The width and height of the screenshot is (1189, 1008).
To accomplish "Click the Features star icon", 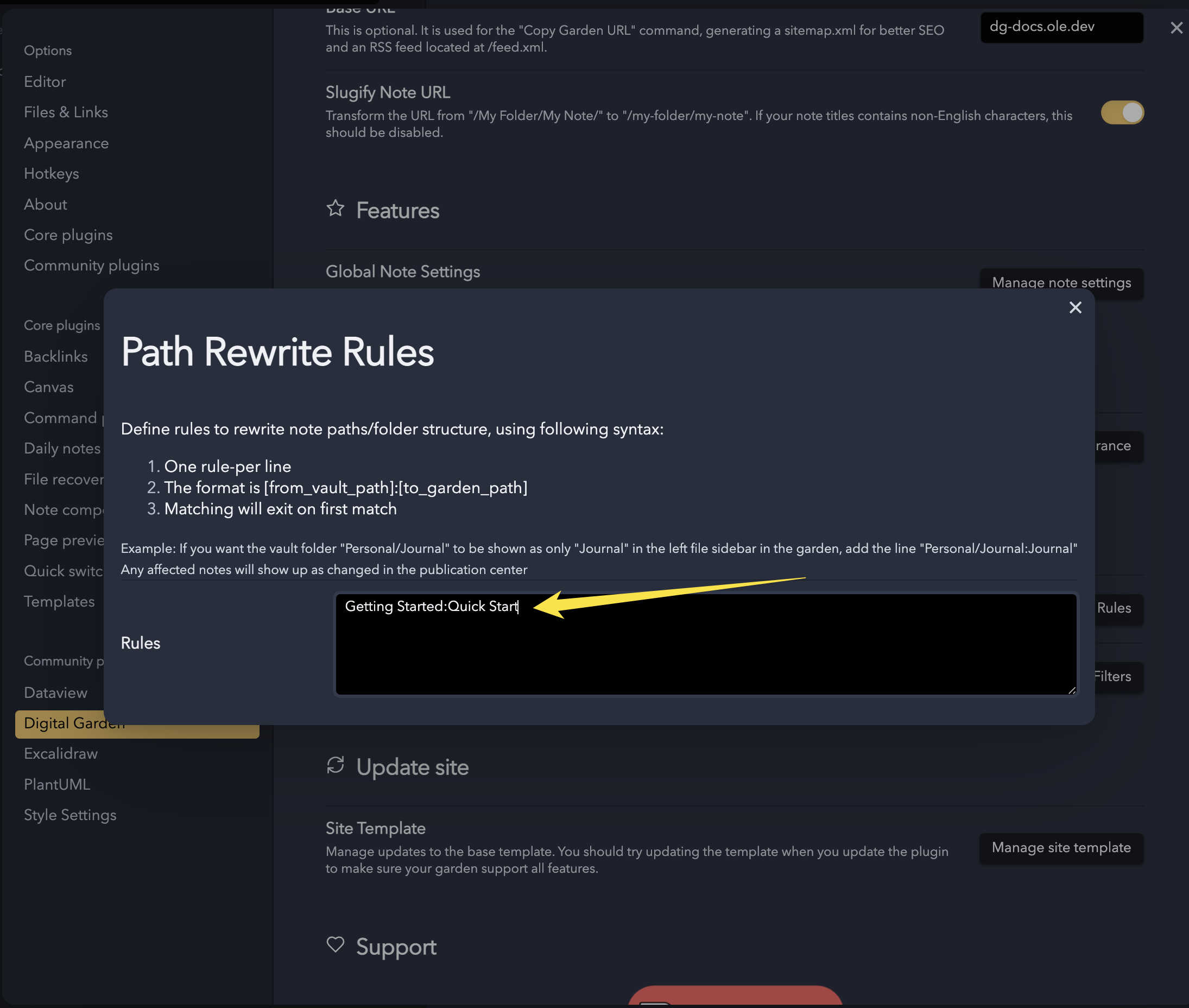I will [x=335, y=209].
